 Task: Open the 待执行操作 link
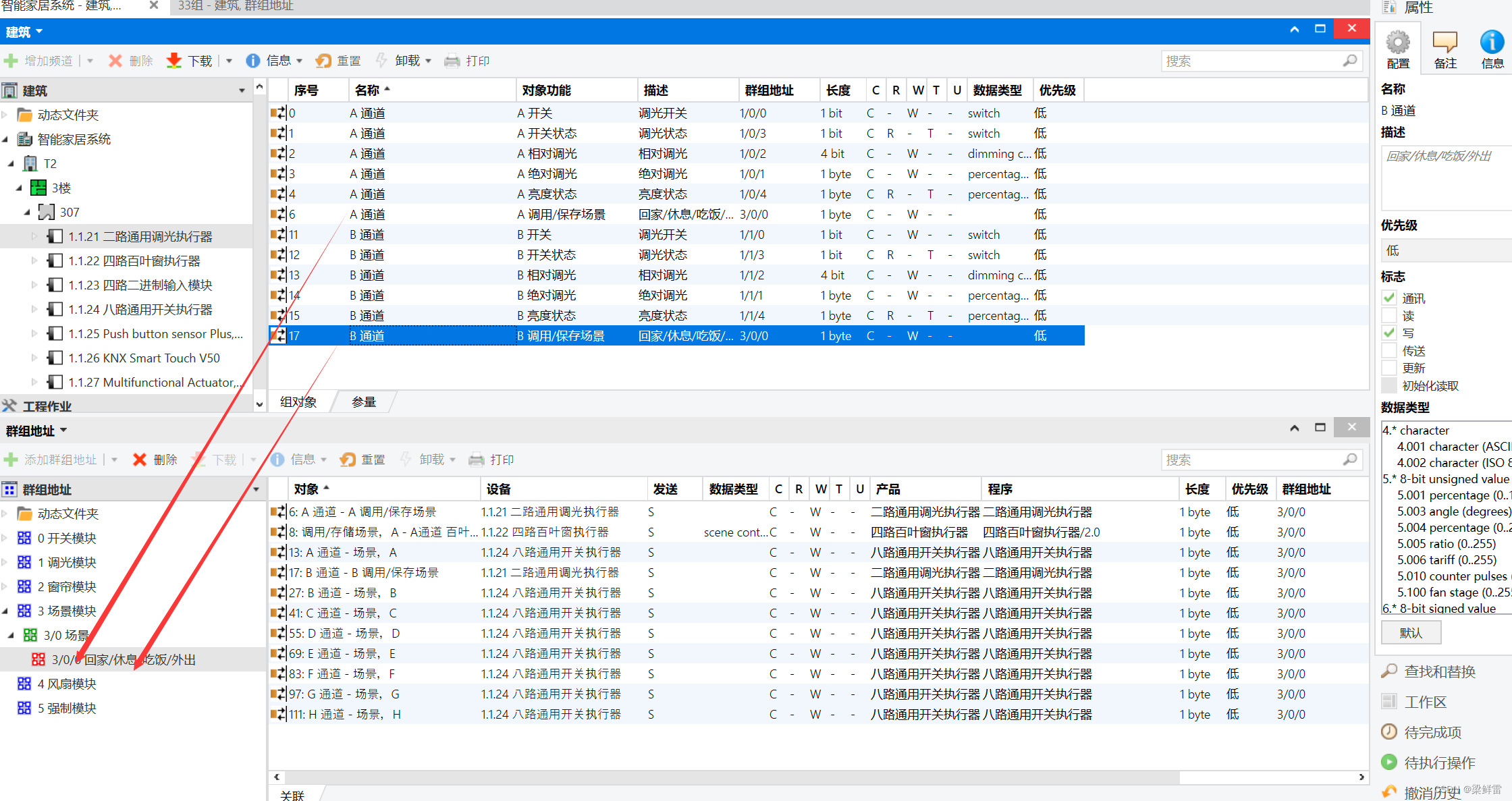coord(1439,763)
